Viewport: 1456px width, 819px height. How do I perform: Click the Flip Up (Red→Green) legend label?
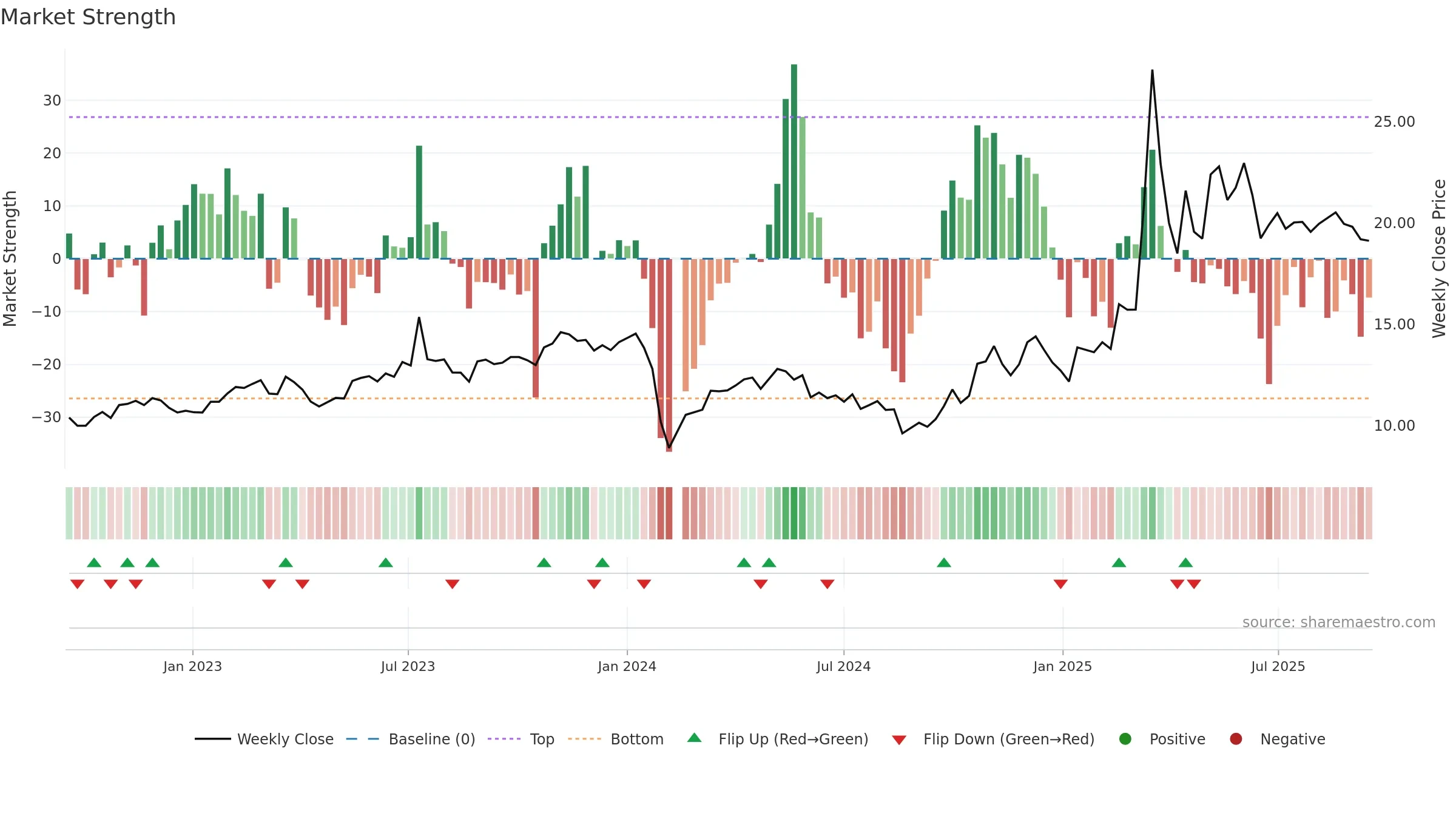(x=794, y=739)
